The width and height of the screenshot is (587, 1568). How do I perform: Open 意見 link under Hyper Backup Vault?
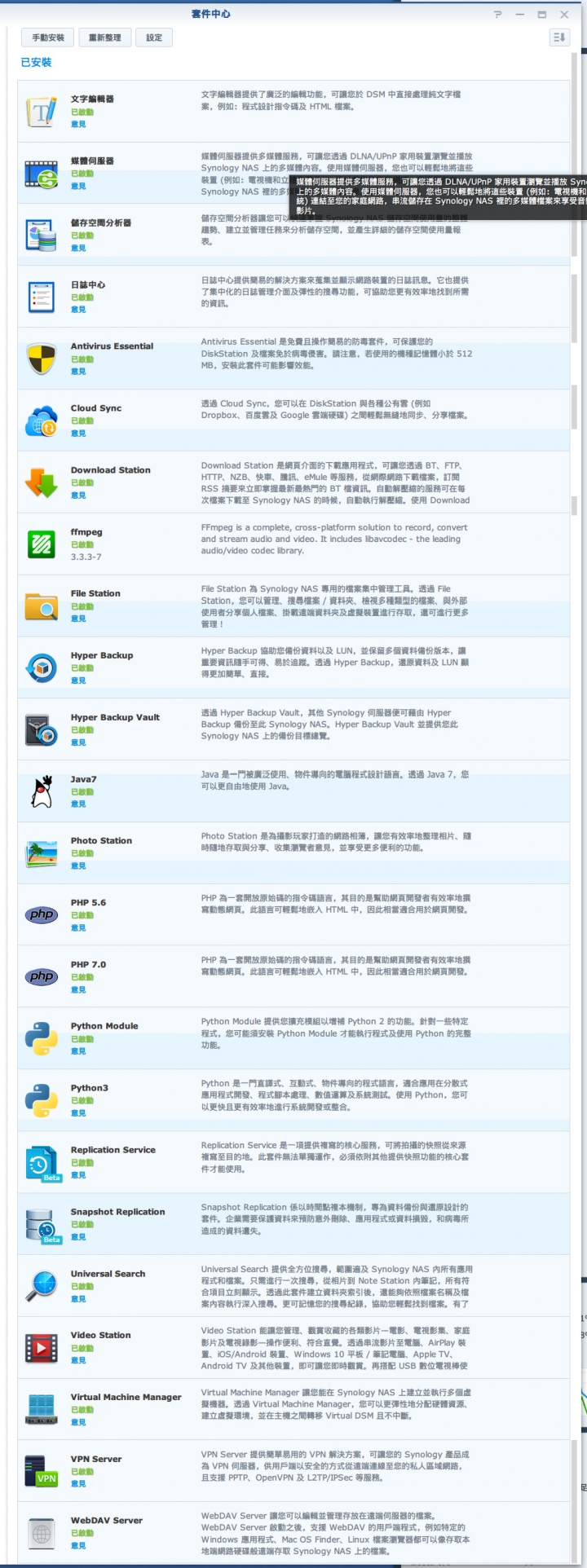(78, 742)
